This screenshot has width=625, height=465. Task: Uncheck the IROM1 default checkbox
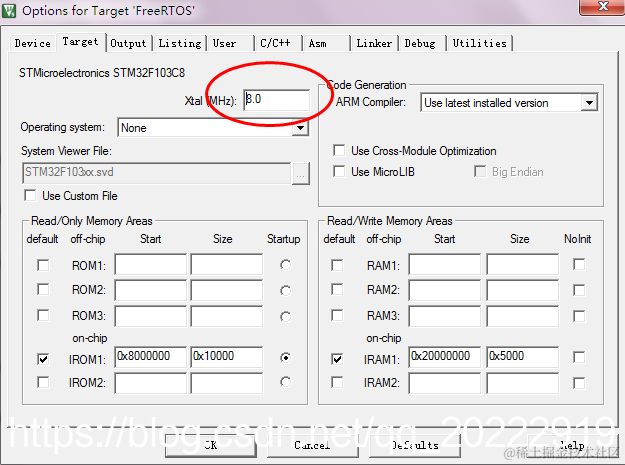[x=43, y=359]
